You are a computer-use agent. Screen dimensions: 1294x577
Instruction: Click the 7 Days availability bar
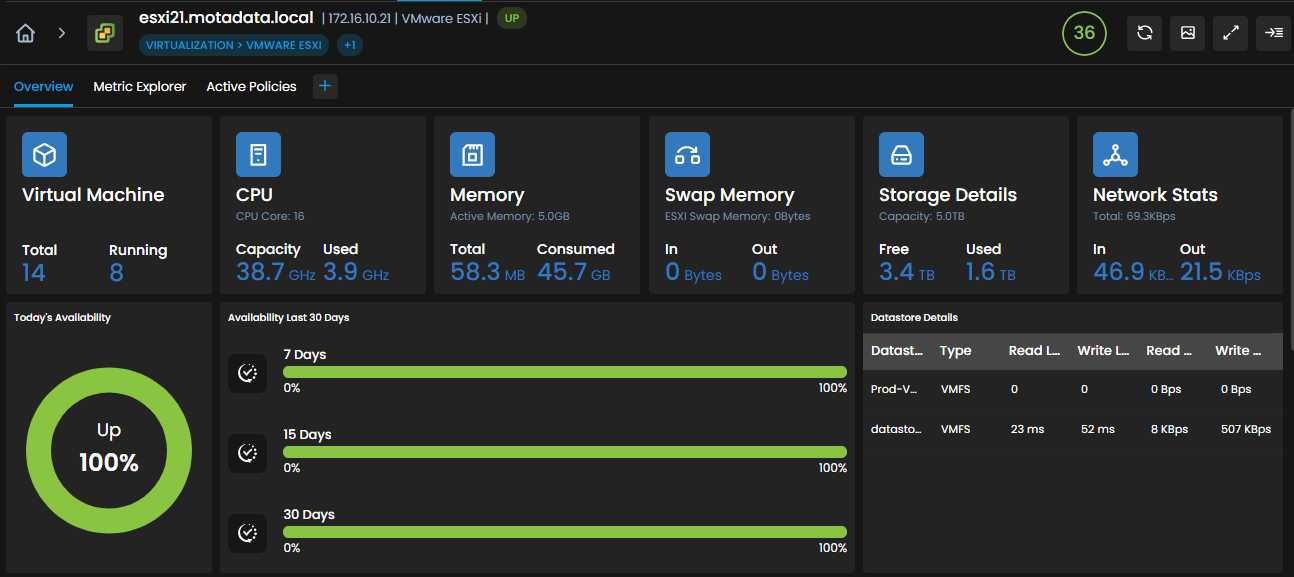pyautogui.click(x=565, y=372)
